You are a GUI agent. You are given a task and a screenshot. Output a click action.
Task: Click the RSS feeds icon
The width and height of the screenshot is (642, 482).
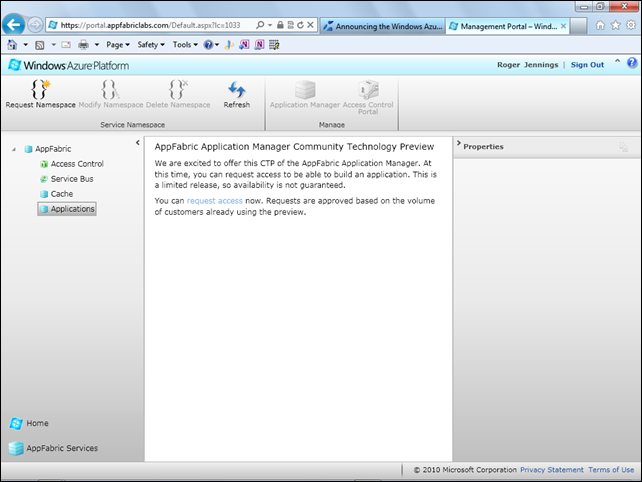click(40, 45)
